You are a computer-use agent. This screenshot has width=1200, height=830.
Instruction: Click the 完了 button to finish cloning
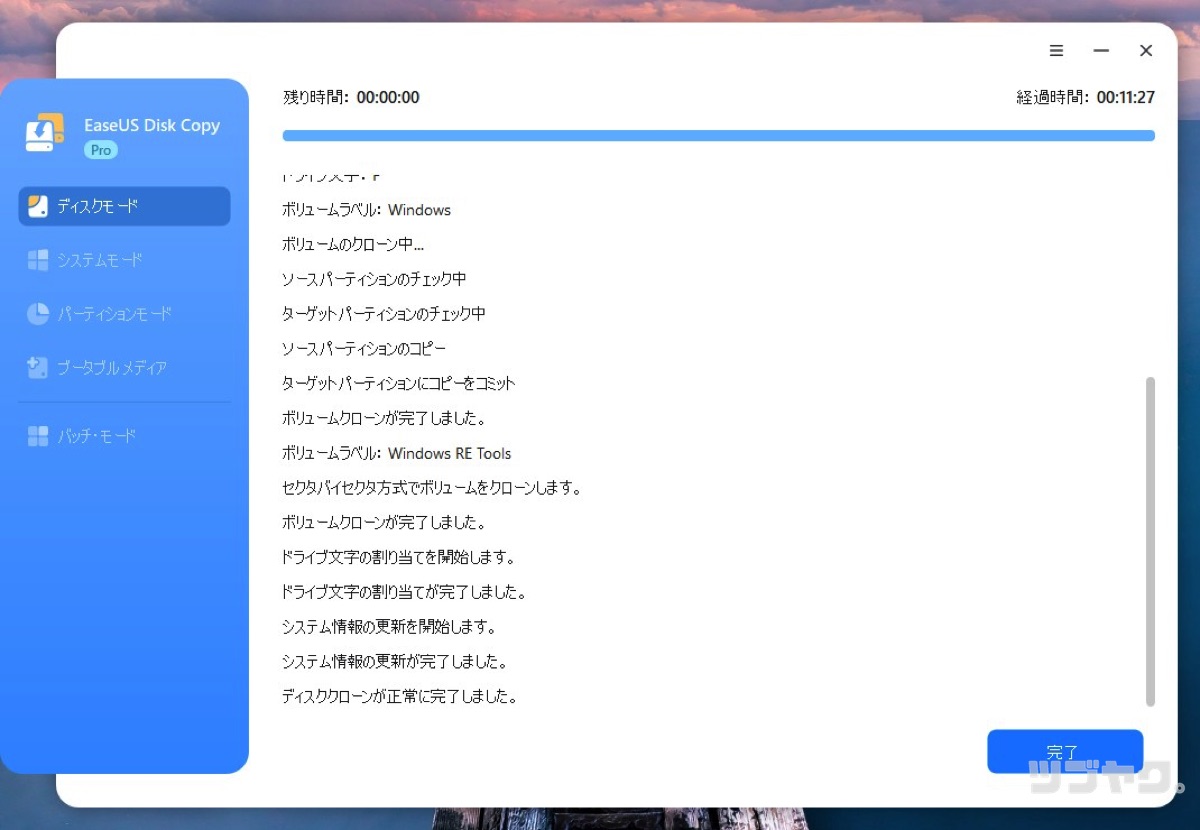[1064, 751]
